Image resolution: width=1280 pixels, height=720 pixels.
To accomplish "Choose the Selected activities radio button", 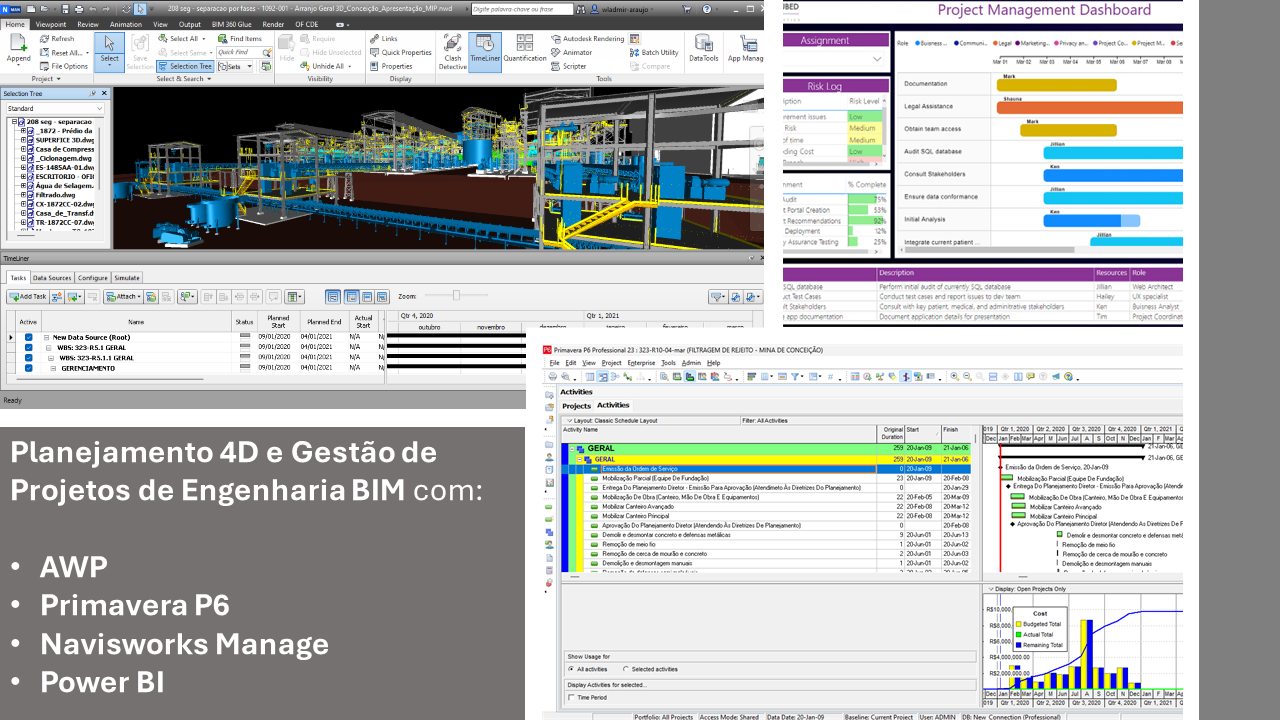I will [x=626, y=669].
